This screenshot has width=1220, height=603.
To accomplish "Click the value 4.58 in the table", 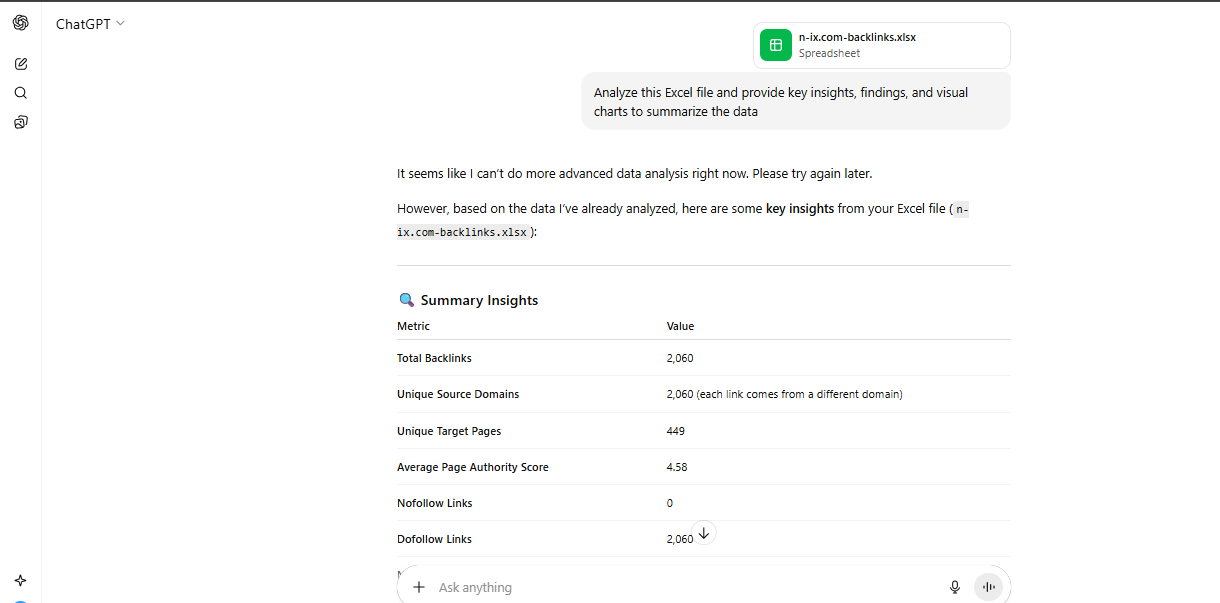I will 677,467.
